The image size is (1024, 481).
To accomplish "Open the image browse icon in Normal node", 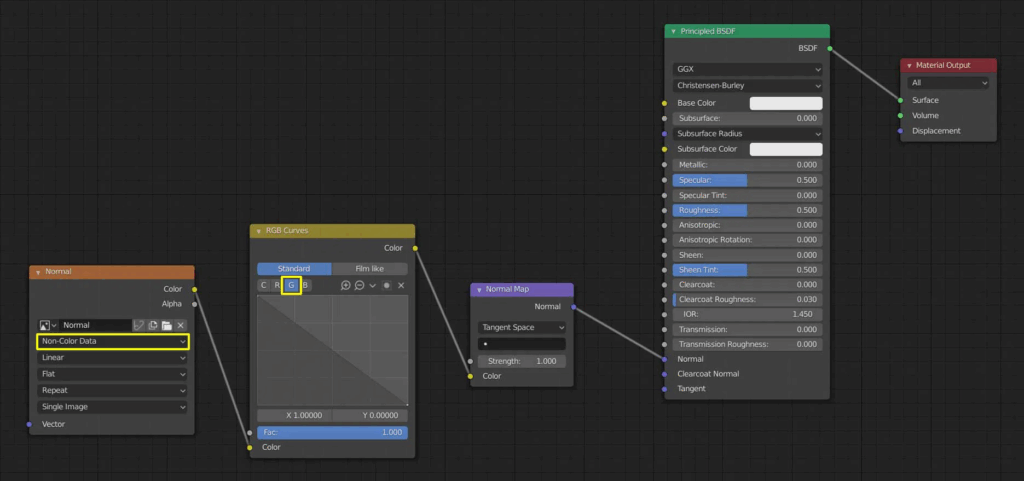I will click(48, 325).
